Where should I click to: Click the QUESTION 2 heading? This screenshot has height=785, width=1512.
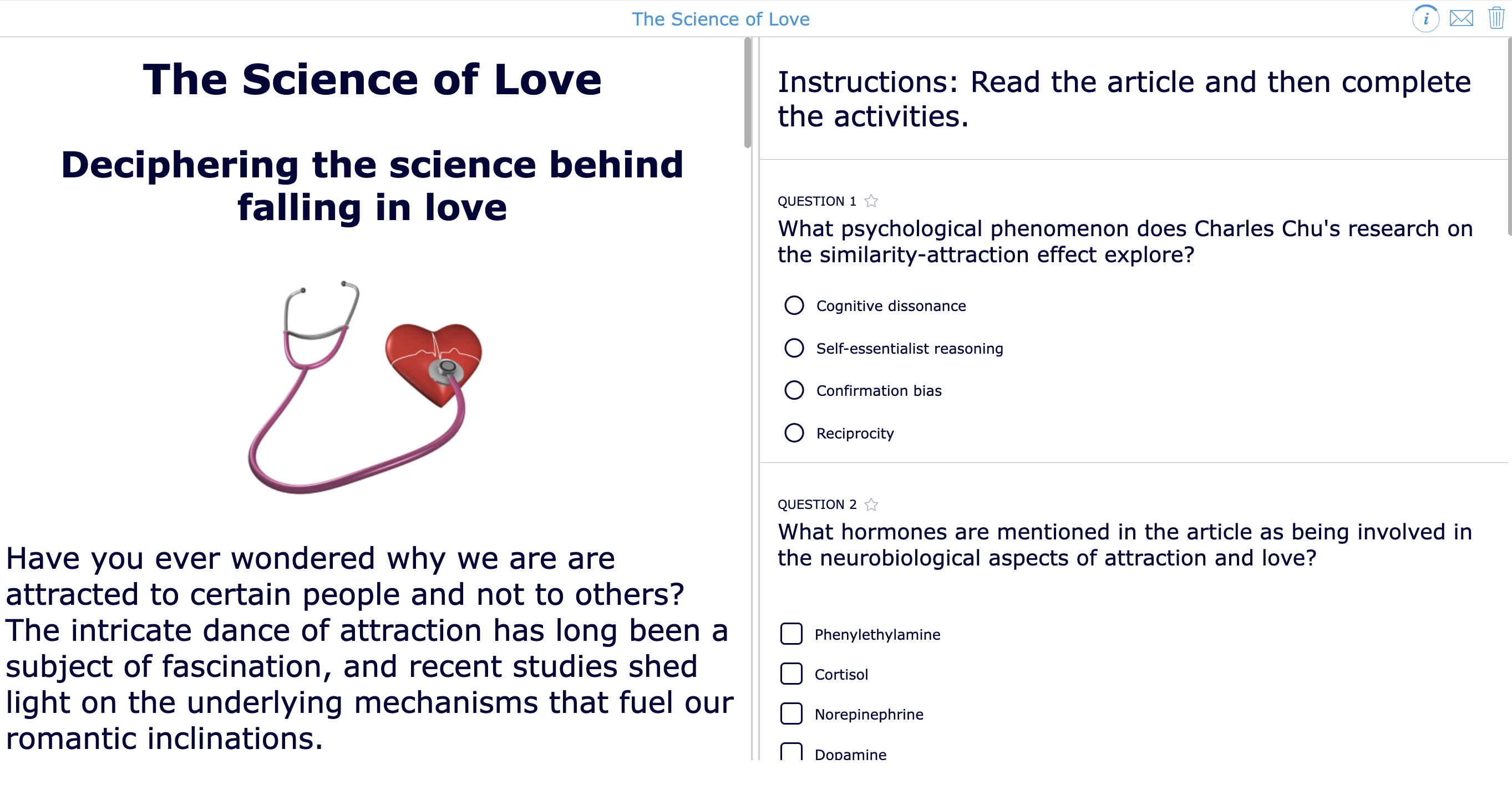pos(819,503)
